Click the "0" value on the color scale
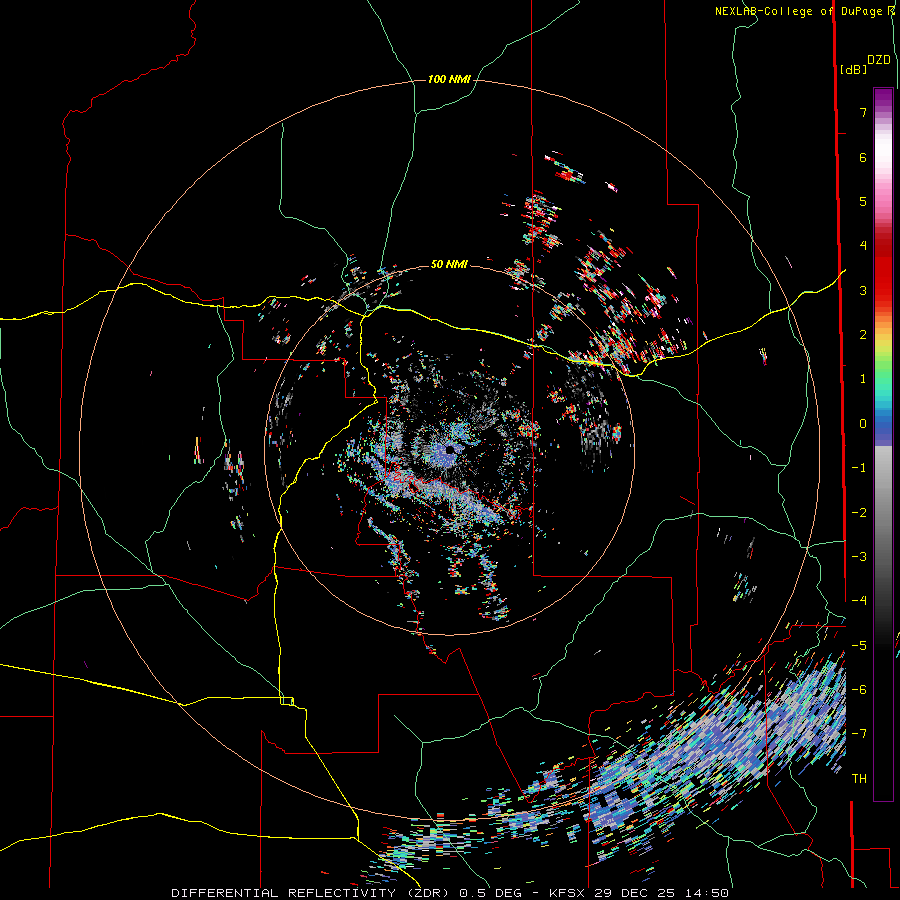The image size is (900, 900). coord(863,424)
